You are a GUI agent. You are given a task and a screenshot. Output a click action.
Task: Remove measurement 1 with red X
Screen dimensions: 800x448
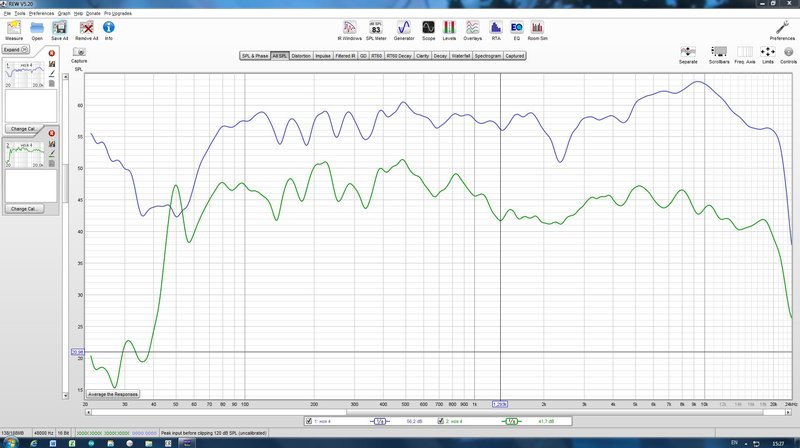click(52, 53)
